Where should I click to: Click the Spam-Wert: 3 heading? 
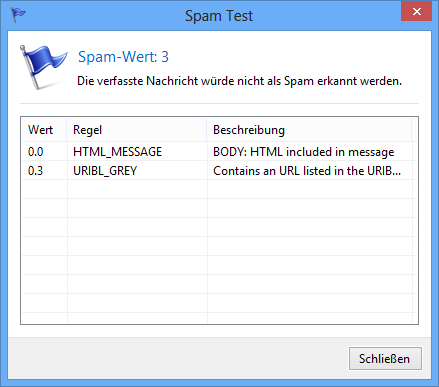click(x=123, y=57)
